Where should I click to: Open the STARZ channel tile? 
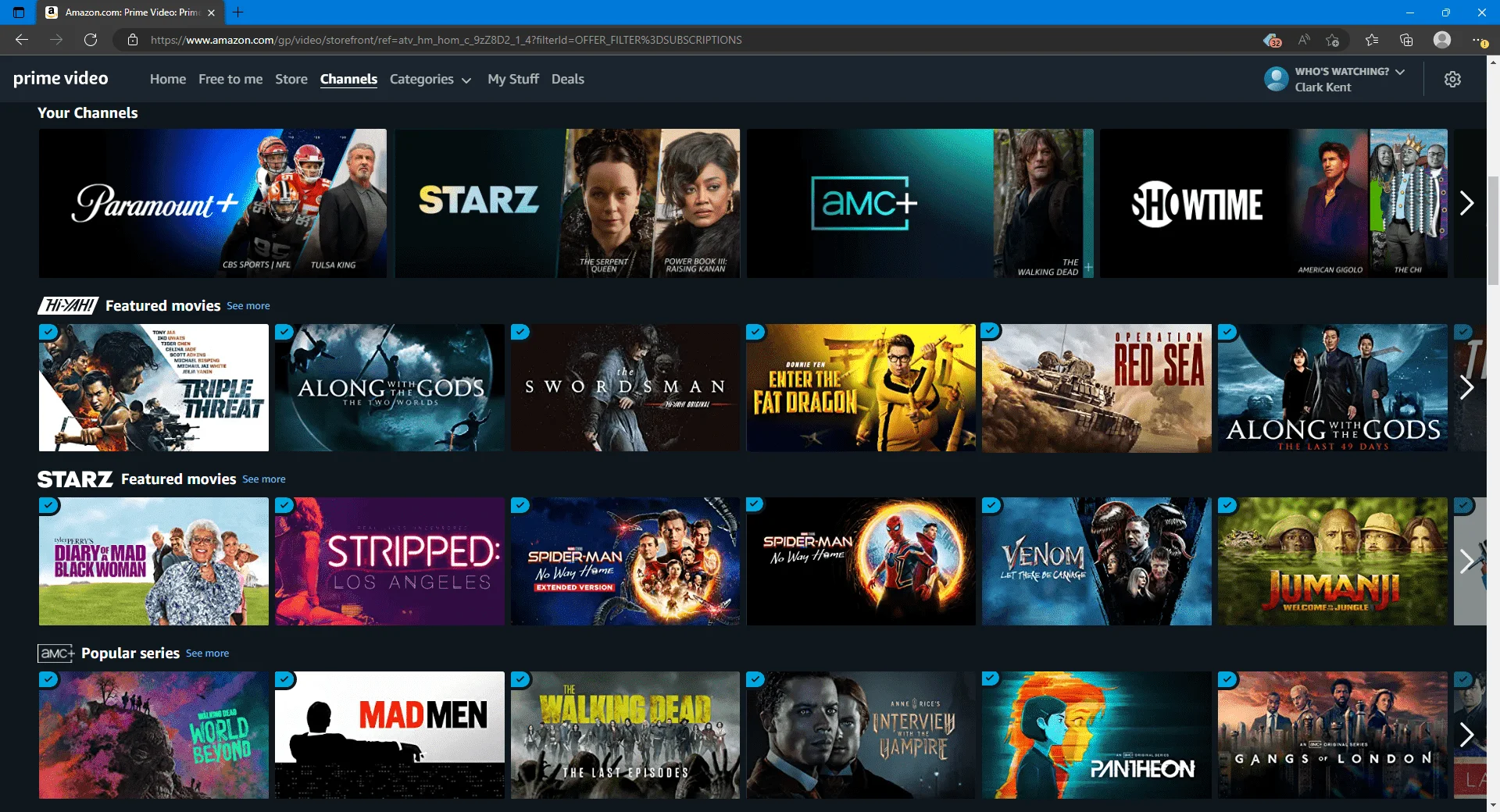point(567,203)
